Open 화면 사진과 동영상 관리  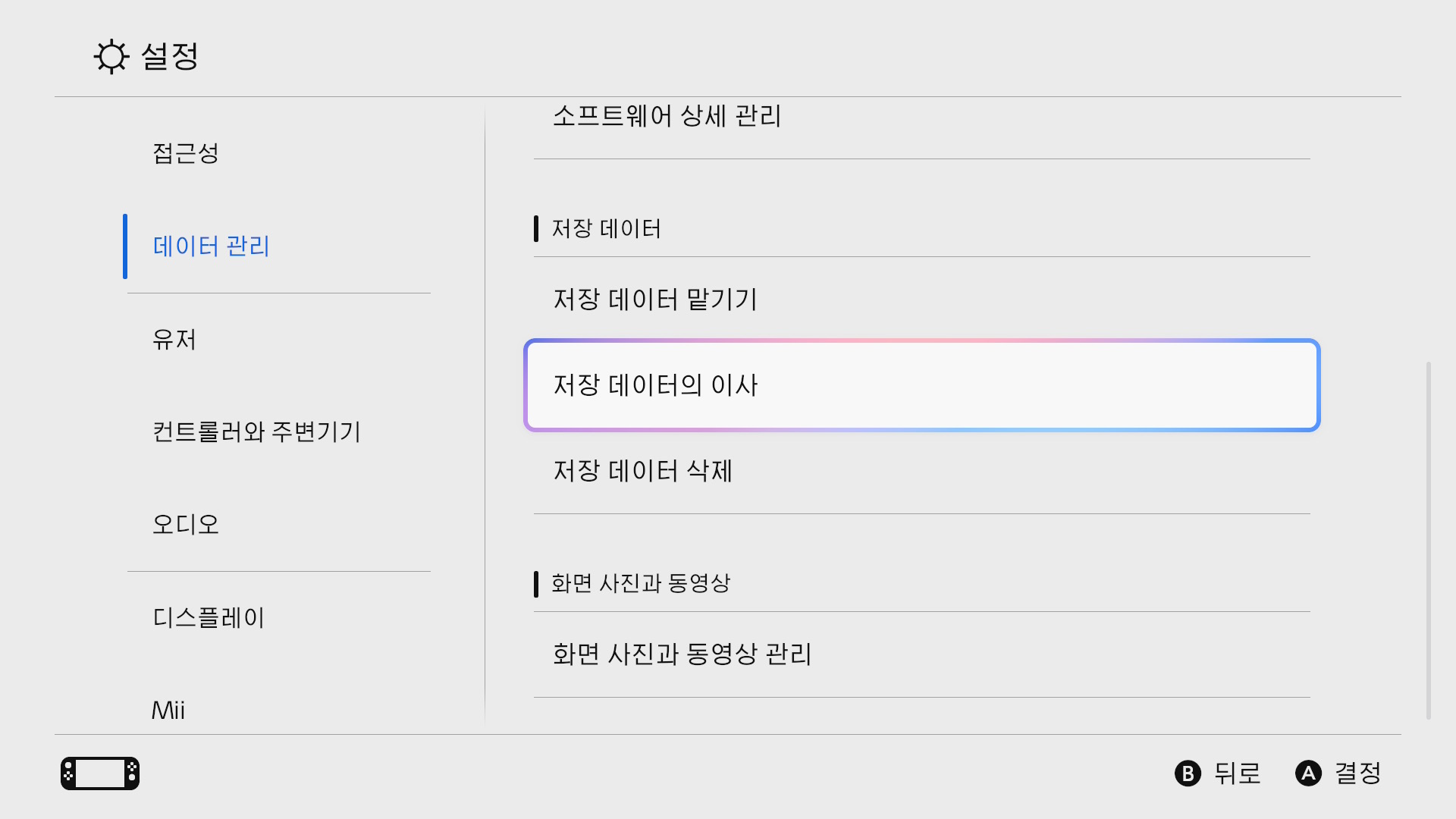pos(682,654)
